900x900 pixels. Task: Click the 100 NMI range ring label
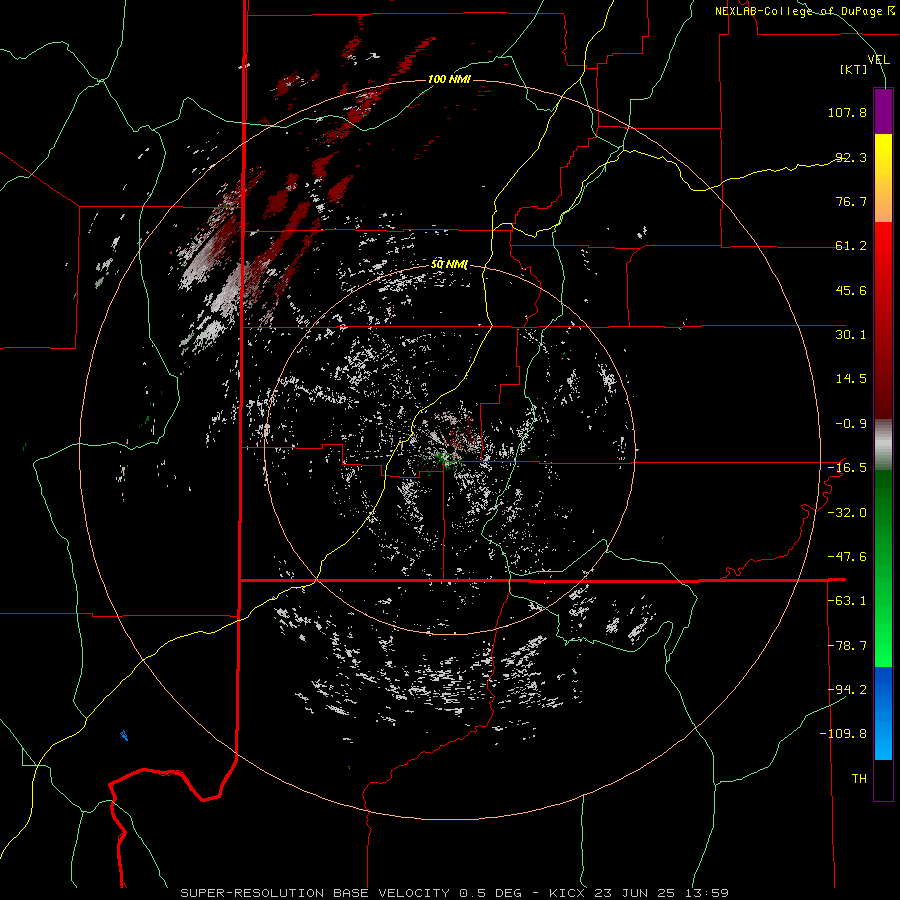pos(449,79)
